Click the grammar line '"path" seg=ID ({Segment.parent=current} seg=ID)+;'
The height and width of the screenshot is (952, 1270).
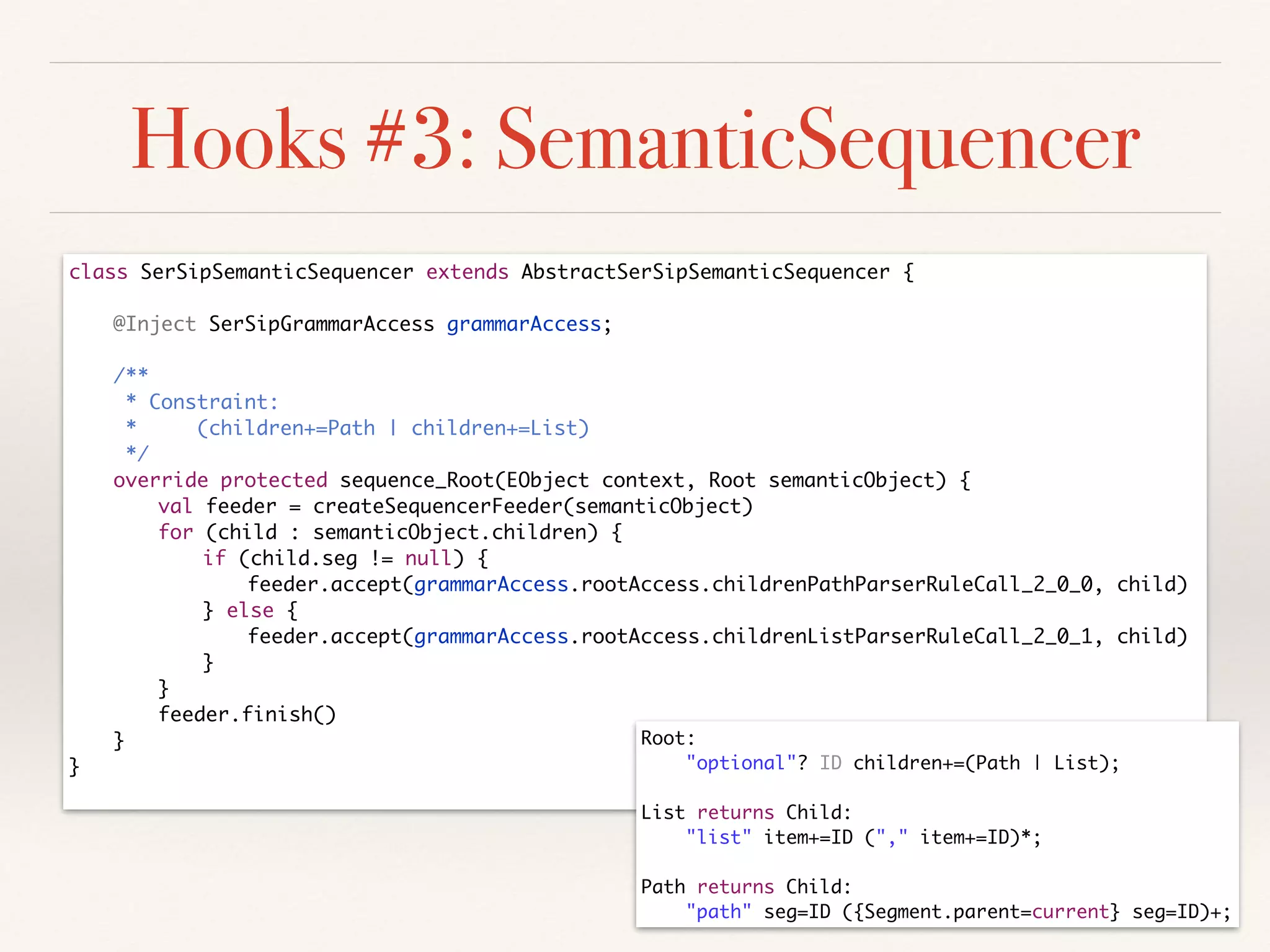(958, 912)
